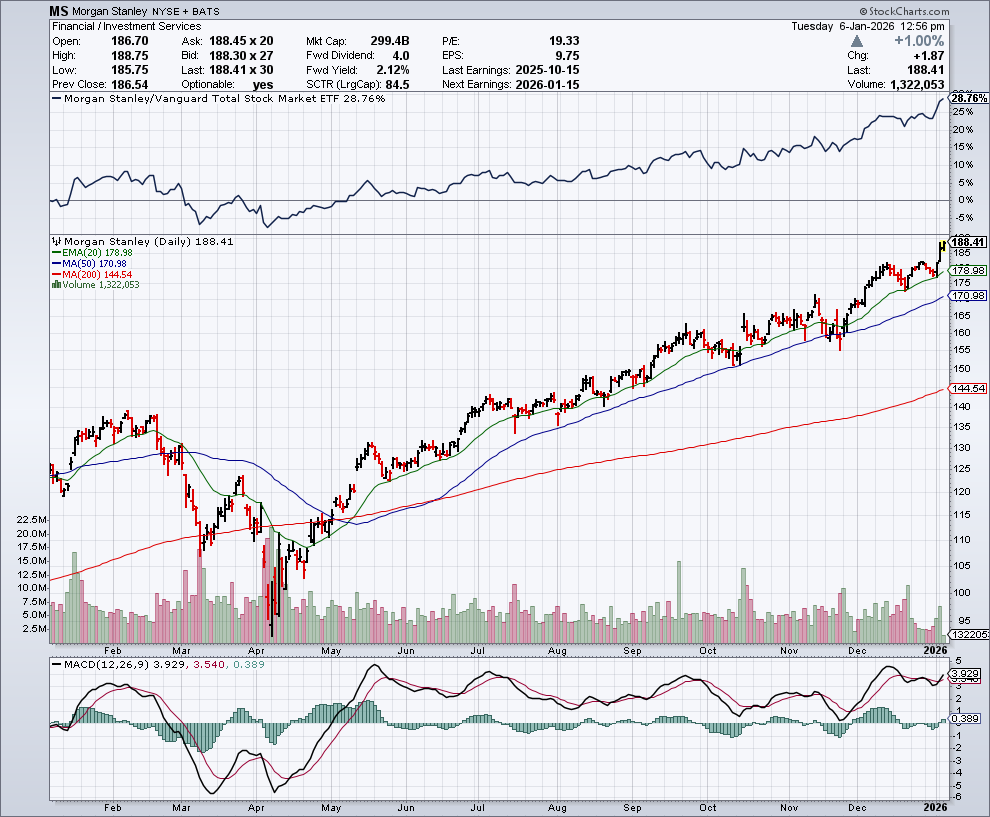
Task: Click the green EMA(20) legend line marker
Action: [x=56, y=253]
